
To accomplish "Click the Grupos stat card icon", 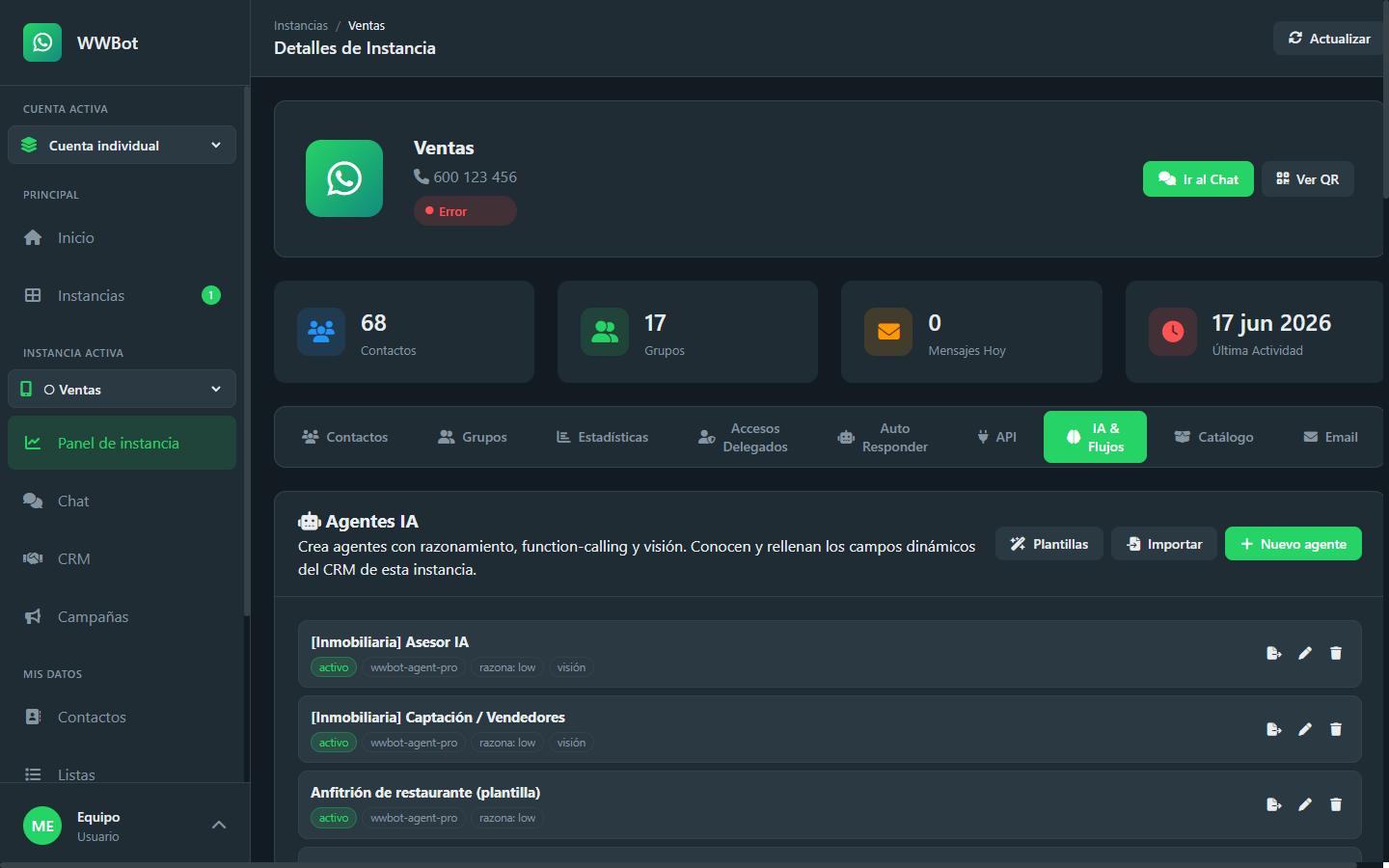I will coord(605,332).
